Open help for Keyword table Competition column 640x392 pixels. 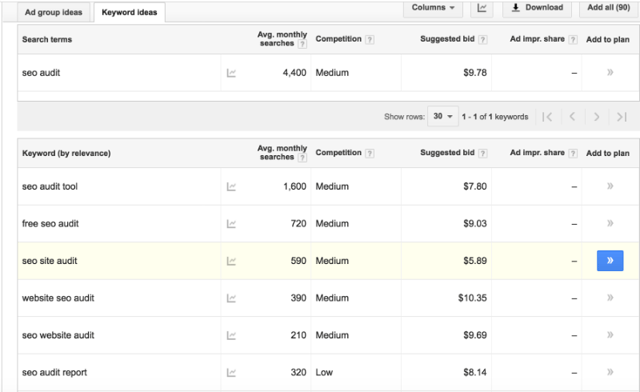tap(369, 154)
